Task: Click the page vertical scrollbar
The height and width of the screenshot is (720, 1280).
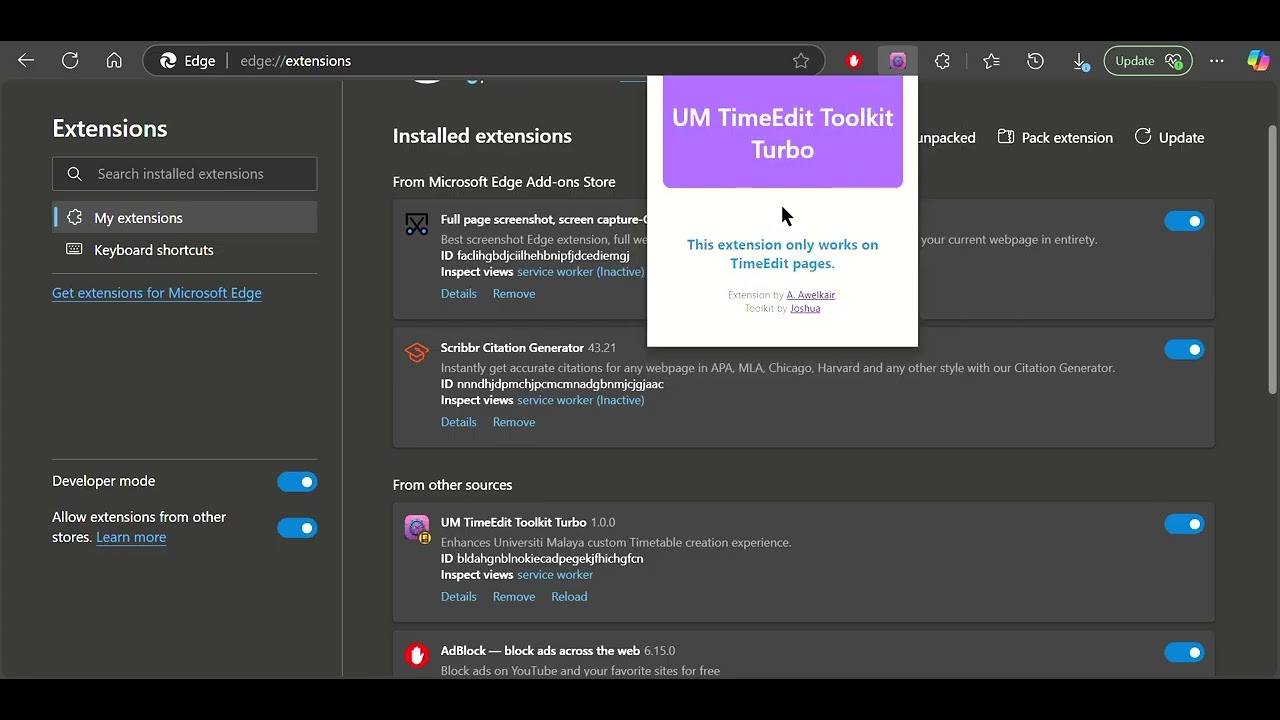Action: coord(1272,260)
